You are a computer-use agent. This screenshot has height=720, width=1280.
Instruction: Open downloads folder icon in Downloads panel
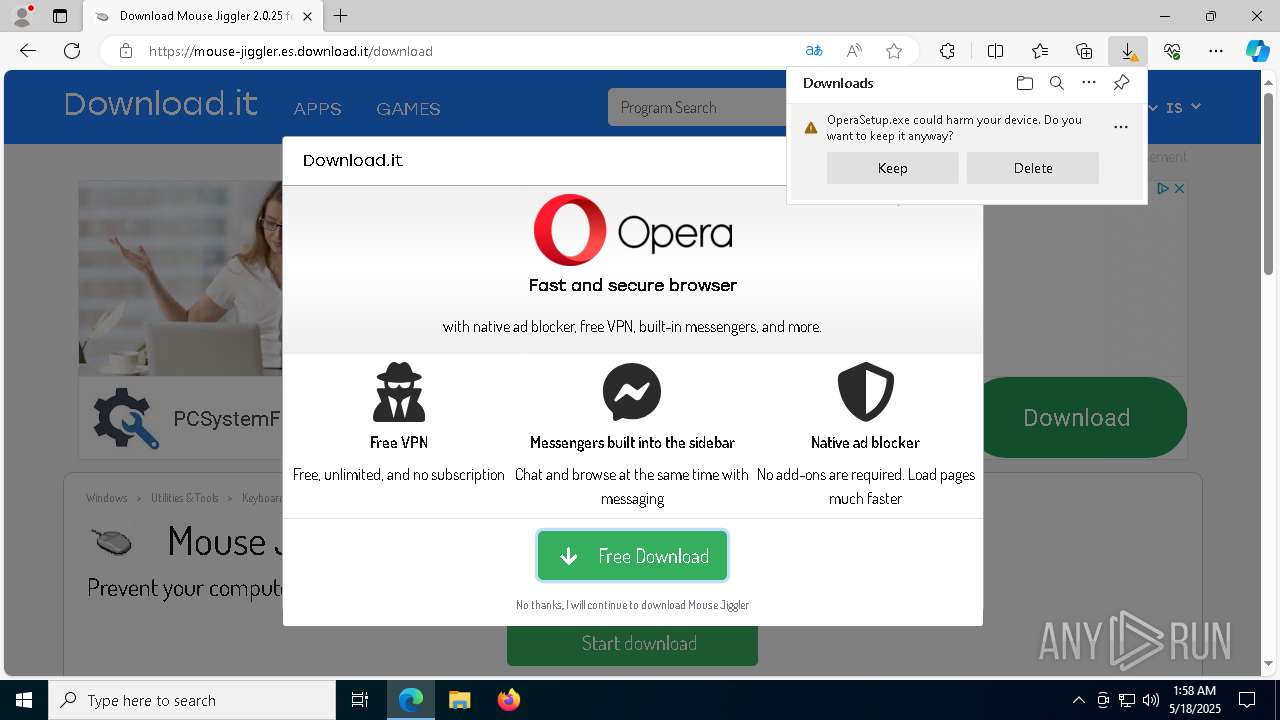tap(1024, 83)
